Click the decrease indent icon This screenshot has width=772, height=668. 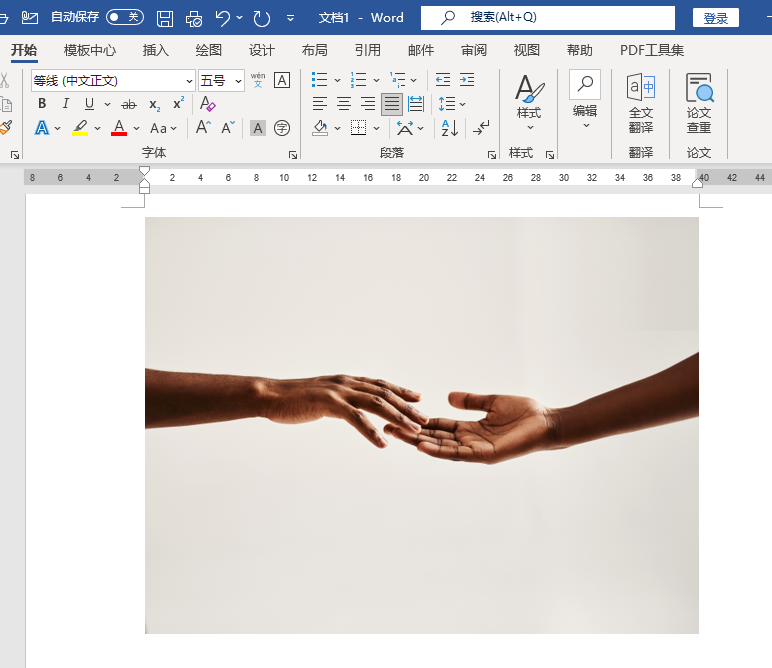(x=443, y=80)
